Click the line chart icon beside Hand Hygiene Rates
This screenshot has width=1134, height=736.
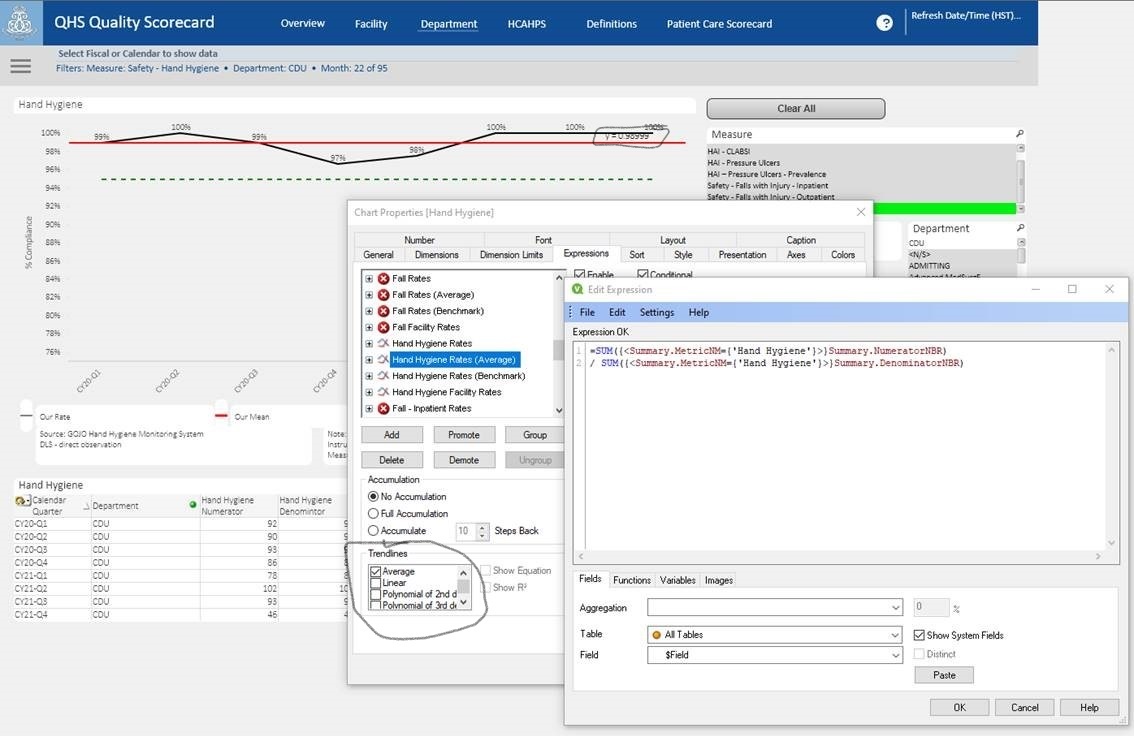(383, 343)
